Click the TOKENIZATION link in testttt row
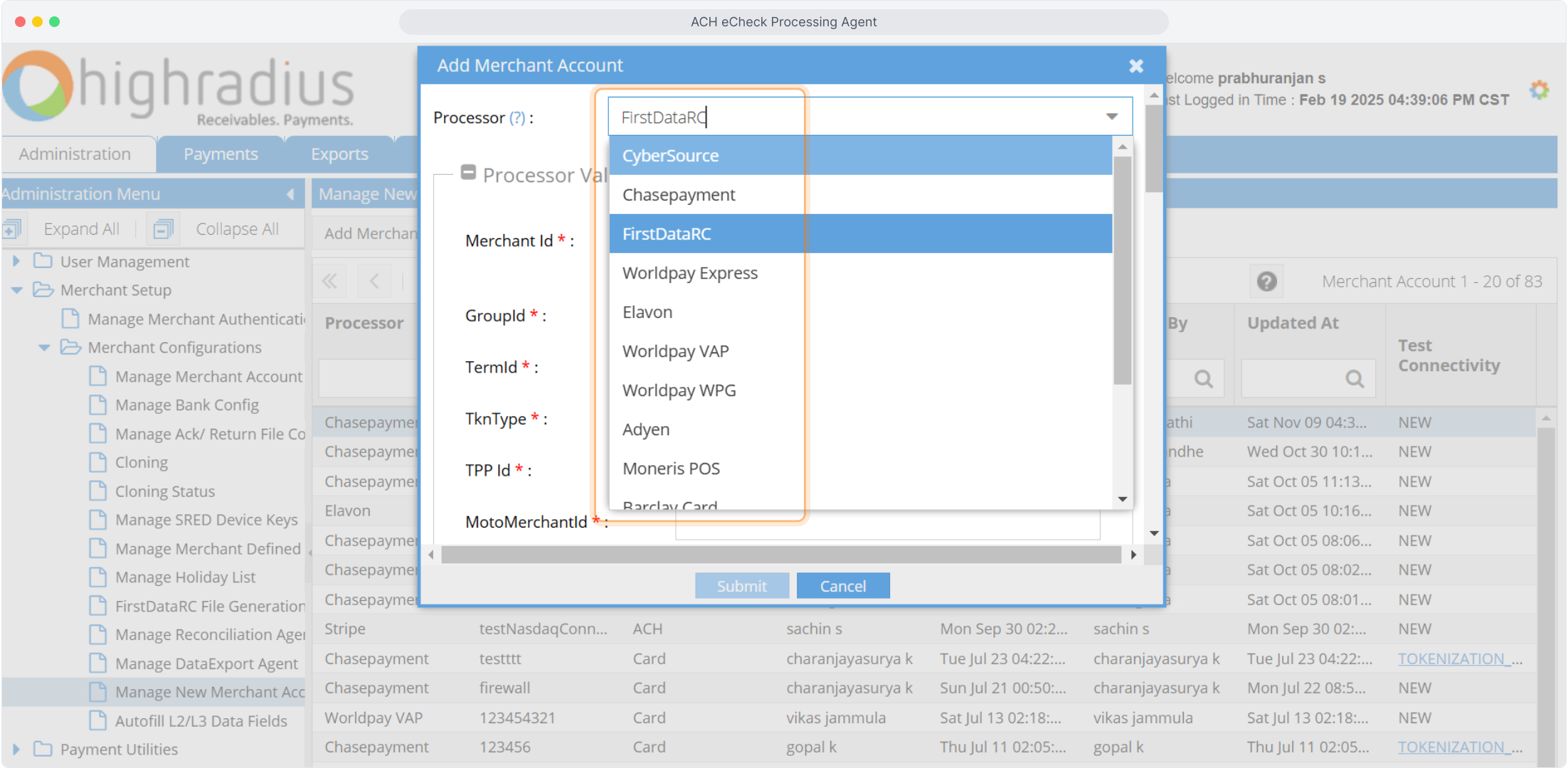 (1451, 658)
